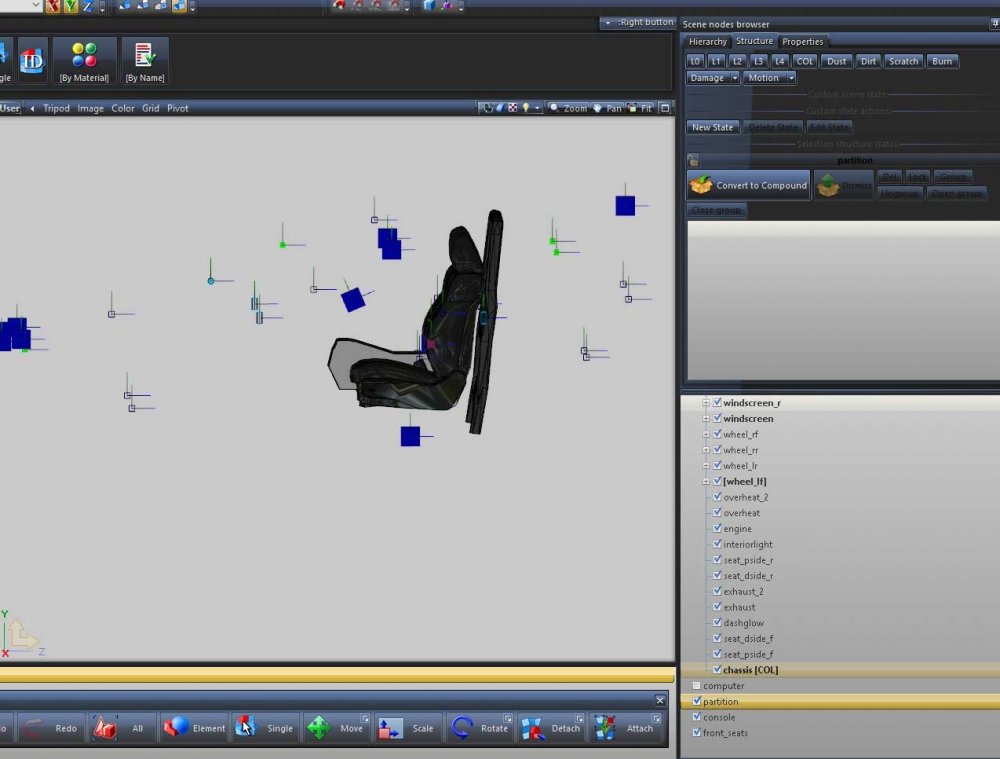
Task: Expand the windscreen_r tree node
Action: (706, 403)
